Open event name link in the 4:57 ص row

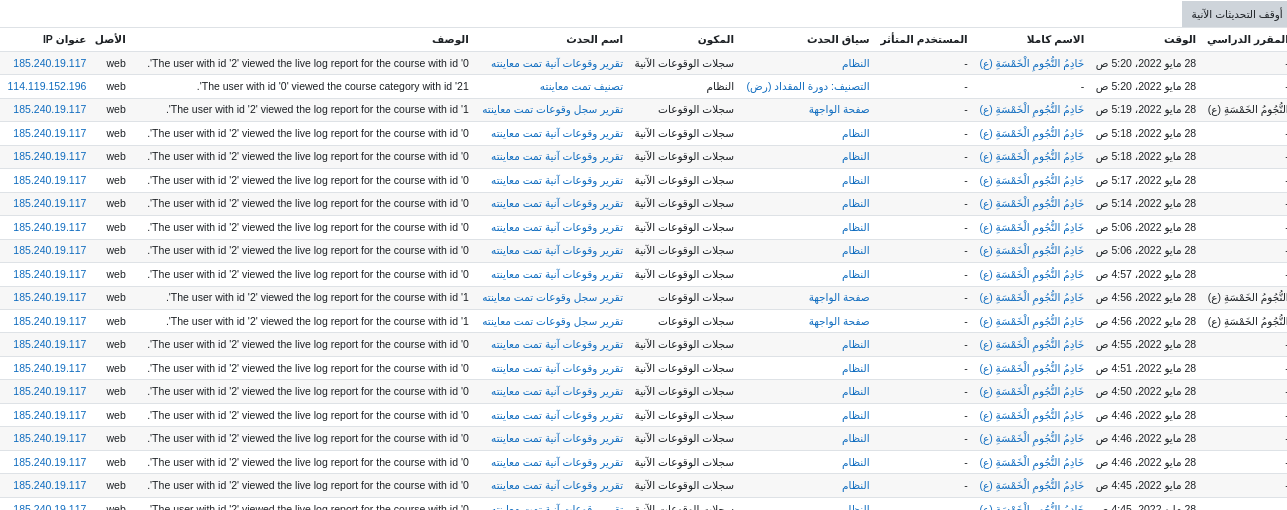(557, 274)
